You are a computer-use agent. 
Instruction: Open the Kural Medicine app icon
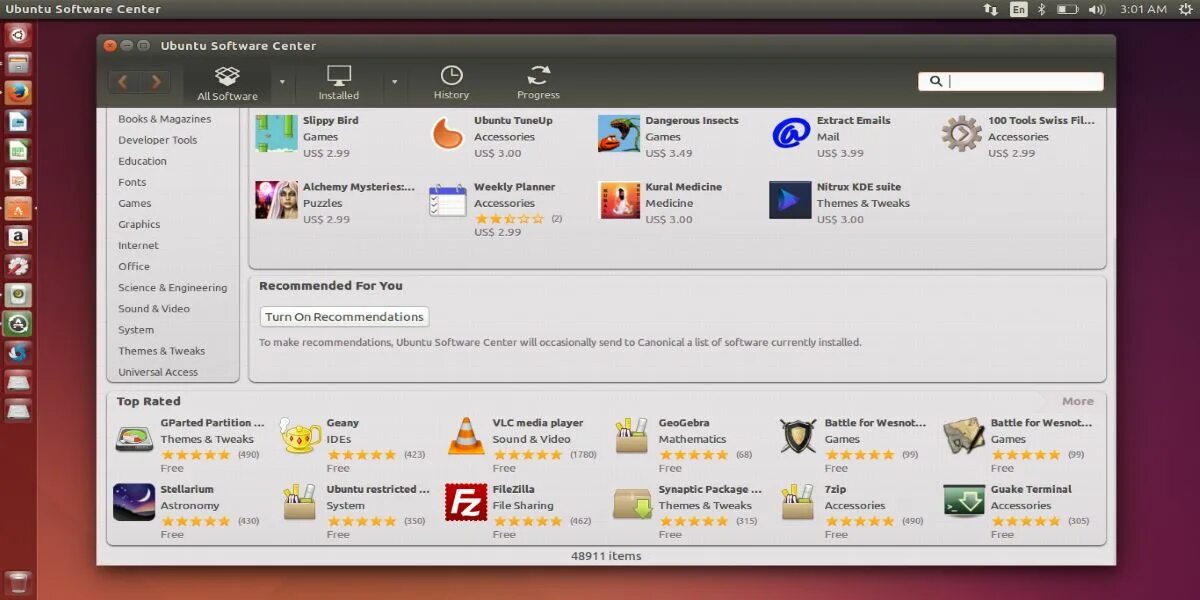[x=619, y=200]
